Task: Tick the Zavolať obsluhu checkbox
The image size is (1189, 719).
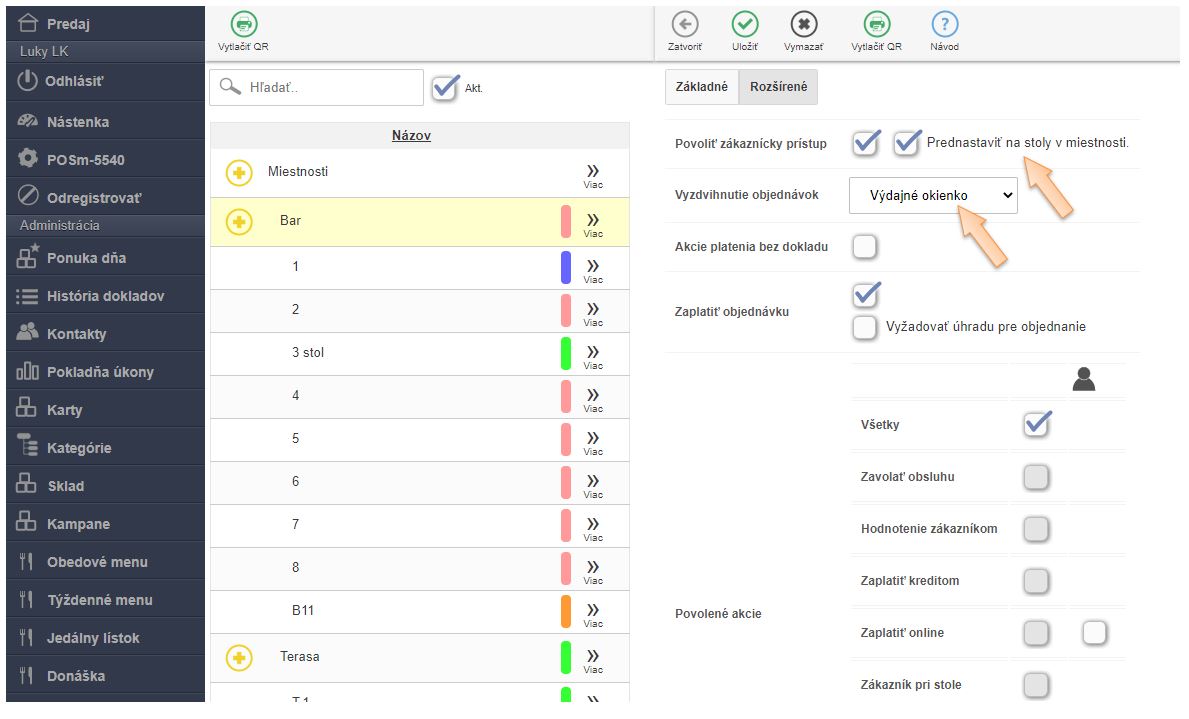Action: click(1036, 477)
